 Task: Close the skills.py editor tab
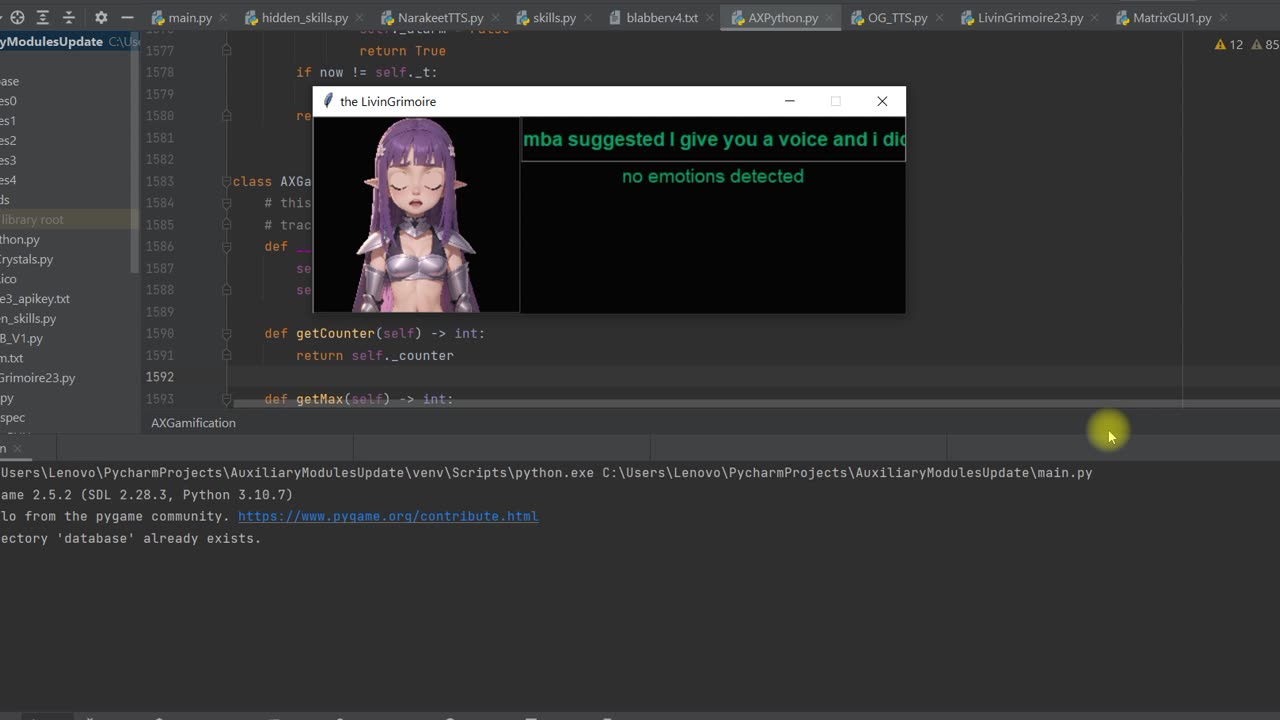coord(590,18)
